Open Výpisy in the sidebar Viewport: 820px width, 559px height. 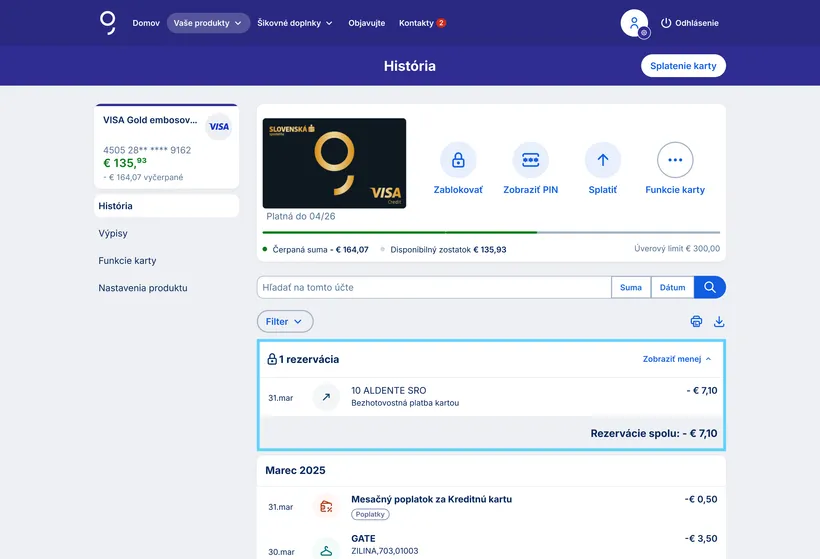[113, 233]
